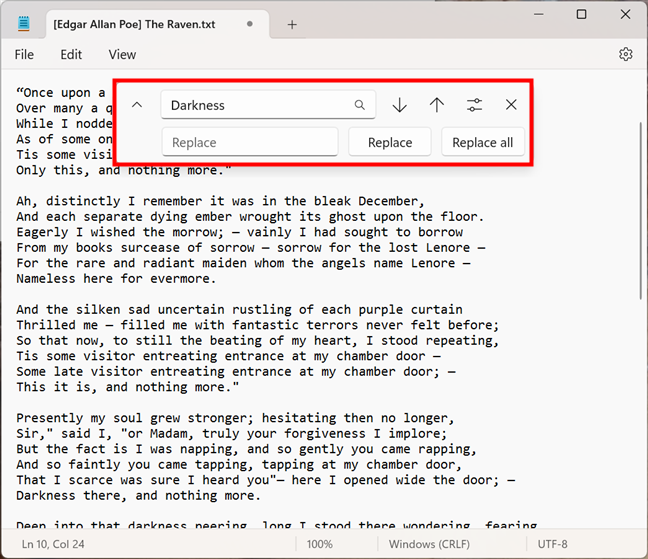This screenshot has height=559, width=648.
Task: Click line starting "Eagerly I wished the morrow"
Action: pyautogui.click(x=239, y=232)
